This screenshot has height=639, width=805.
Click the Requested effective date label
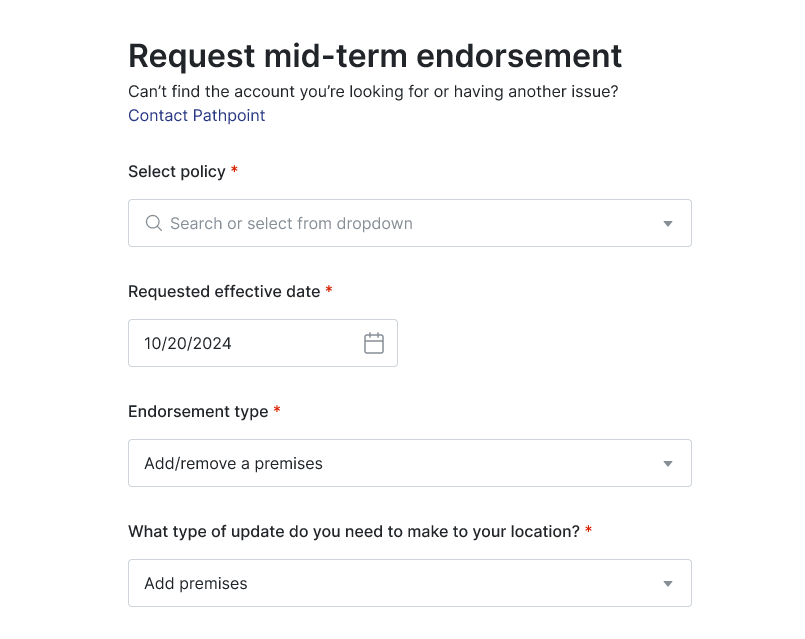coord(224,291)
